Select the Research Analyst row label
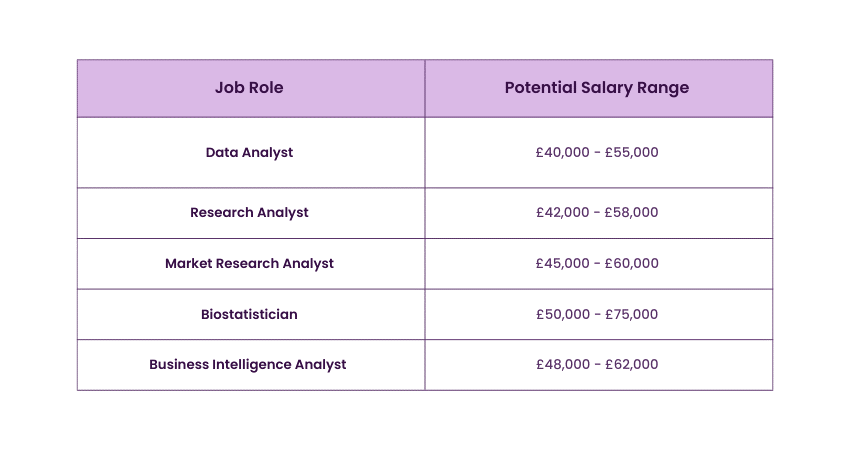850x450 pixels. pos(249,213)
